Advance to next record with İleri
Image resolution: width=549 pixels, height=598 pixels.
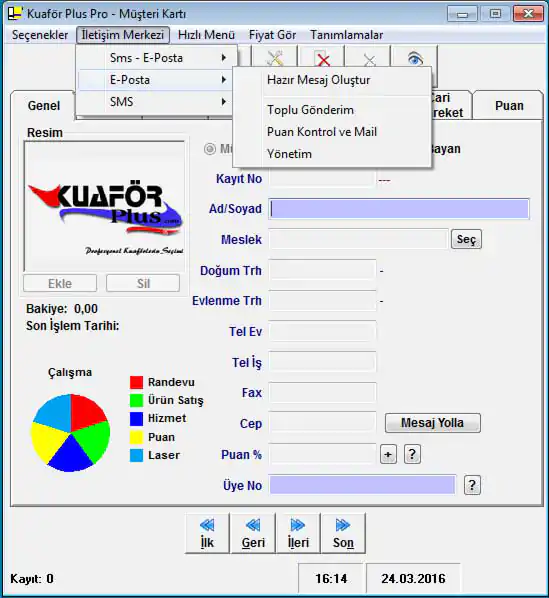point(298,533)
